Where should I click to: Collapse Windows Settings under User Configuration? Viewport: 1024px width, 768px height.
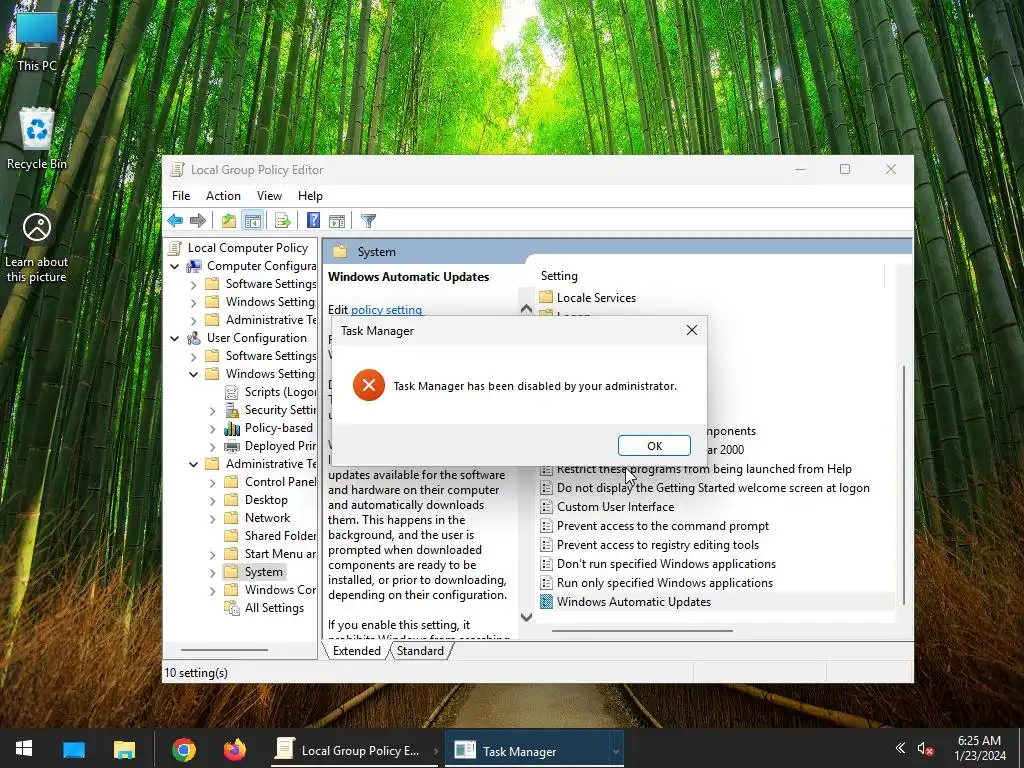coord(193,374)
